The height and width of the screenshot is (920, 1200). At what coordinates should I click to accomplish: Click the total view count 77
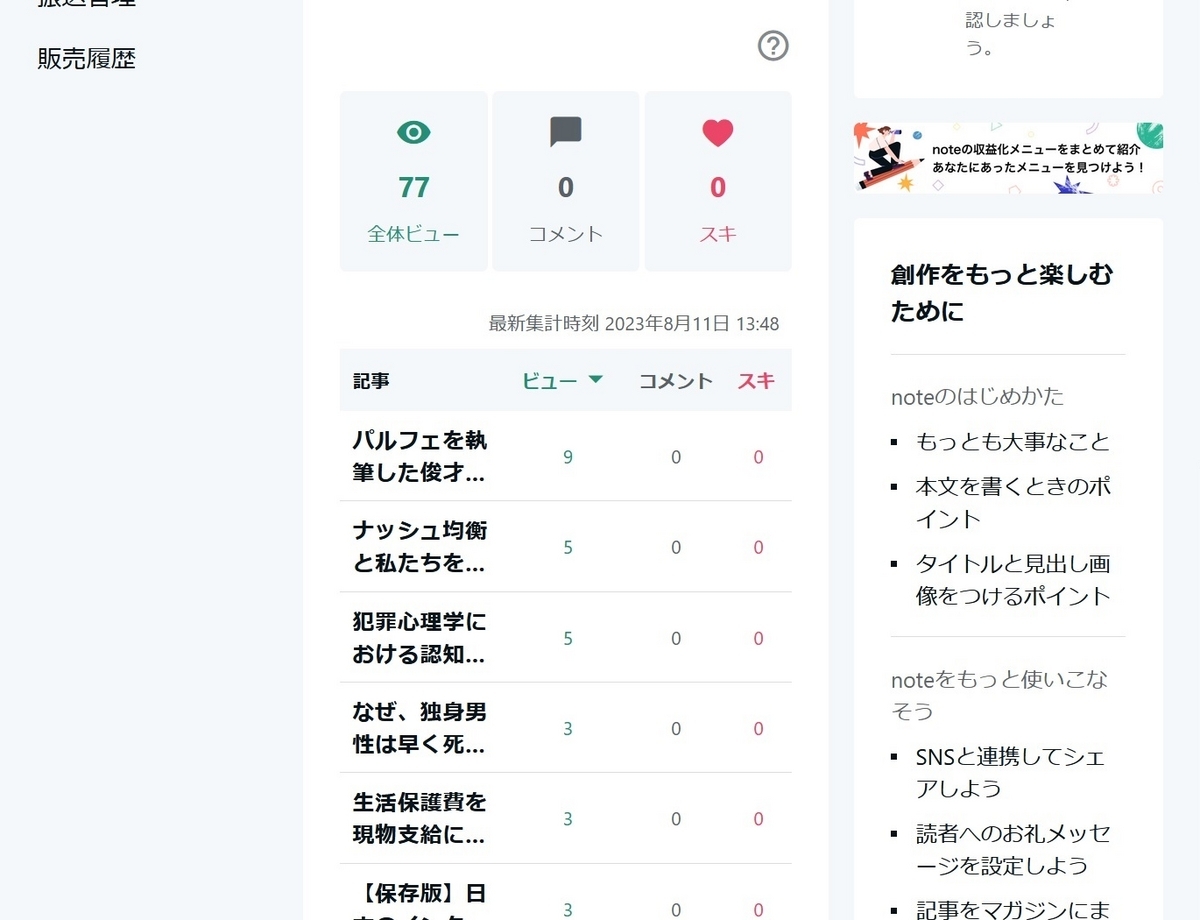pos(414,187)
